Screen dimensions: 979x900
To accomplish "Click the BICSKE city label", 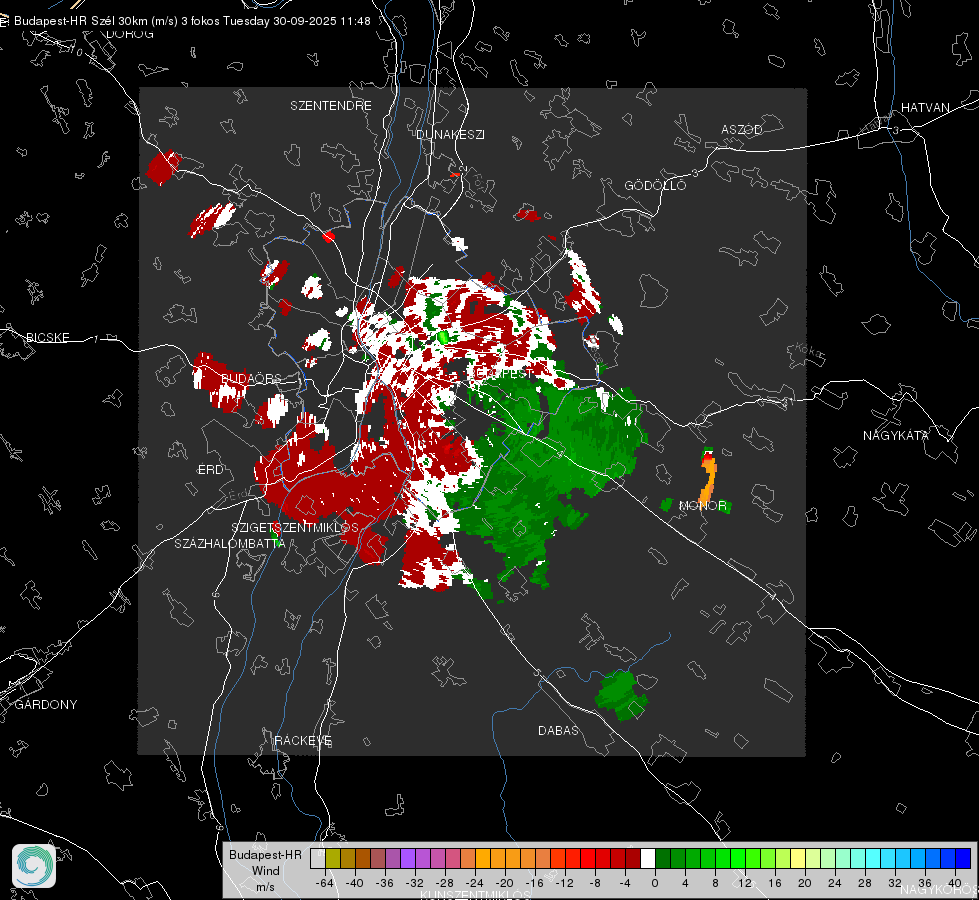I will (x=47, y=337).
